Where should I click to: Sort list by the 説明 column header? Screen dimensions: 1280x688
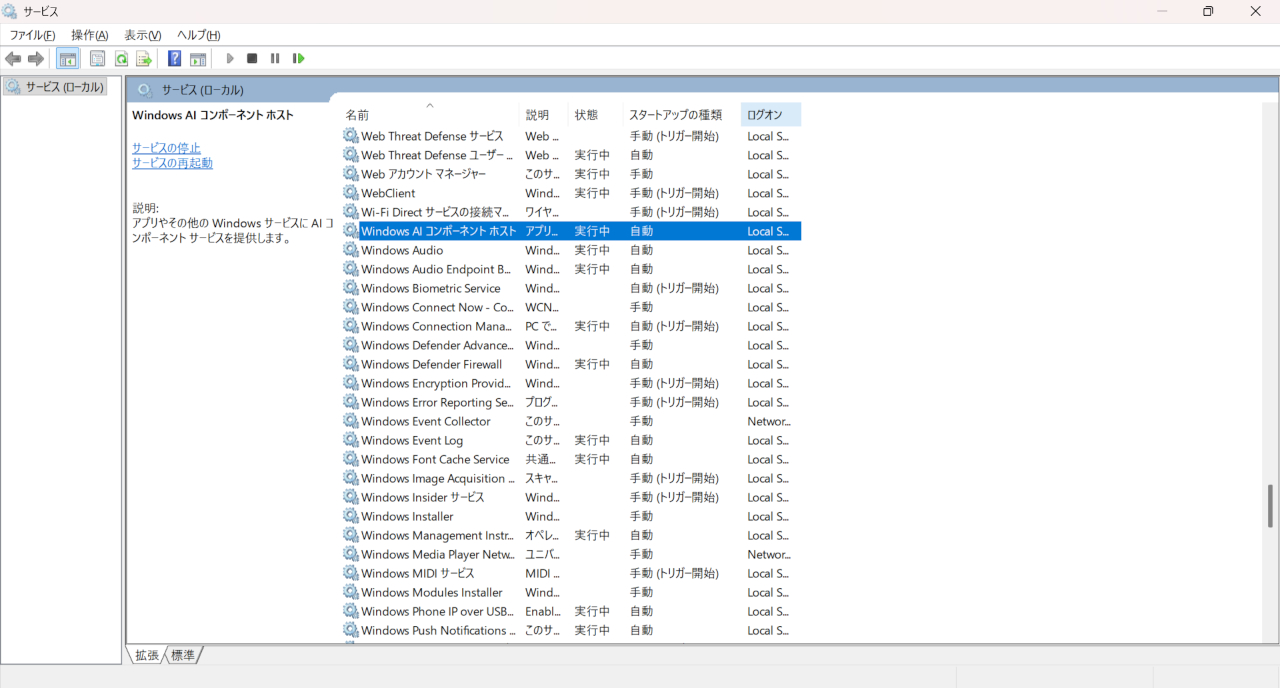[x=544, y=115]
